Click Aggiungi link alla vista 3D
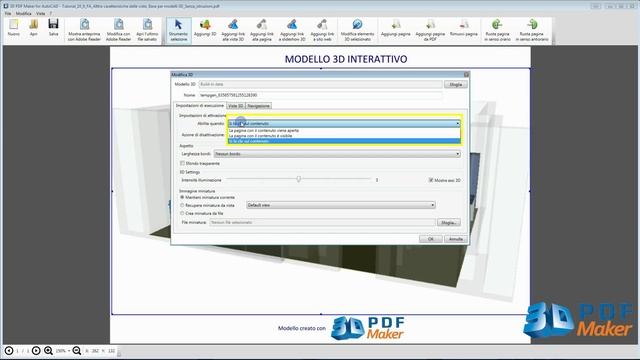Viewport: 640px width, 360px height. tap(233, 30)
